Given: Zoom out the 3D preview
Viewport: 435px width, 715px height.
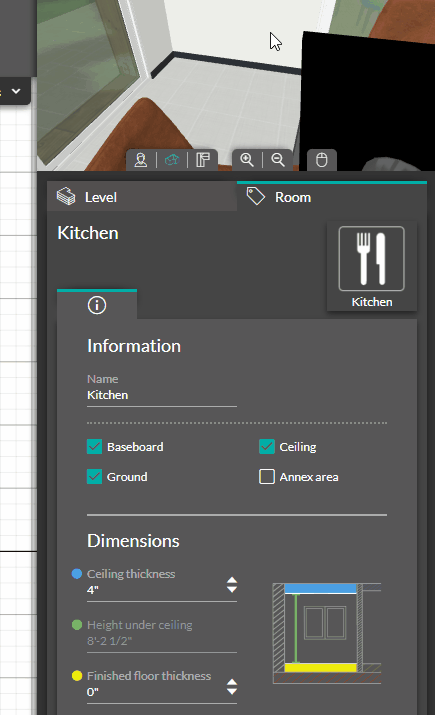Looking at the screenshot, I should point(278,160).
